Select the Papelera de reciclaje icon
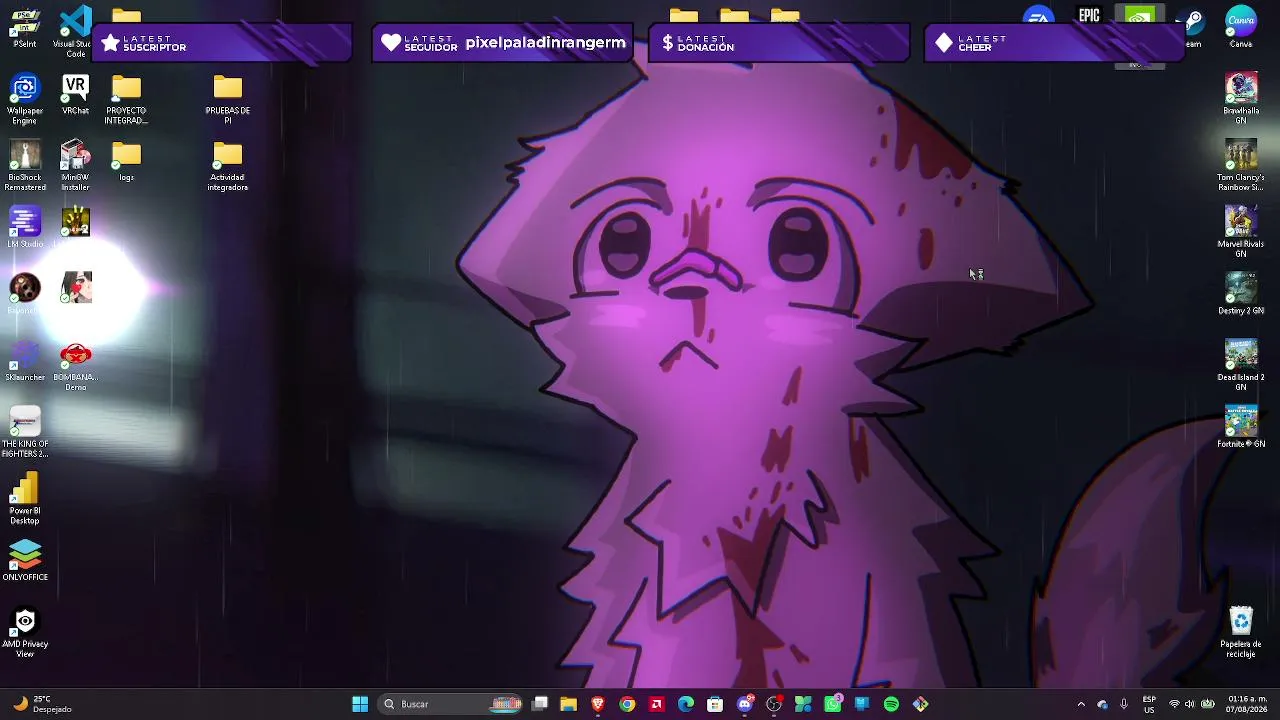Screen dimensions: 1280x720 1241,633
